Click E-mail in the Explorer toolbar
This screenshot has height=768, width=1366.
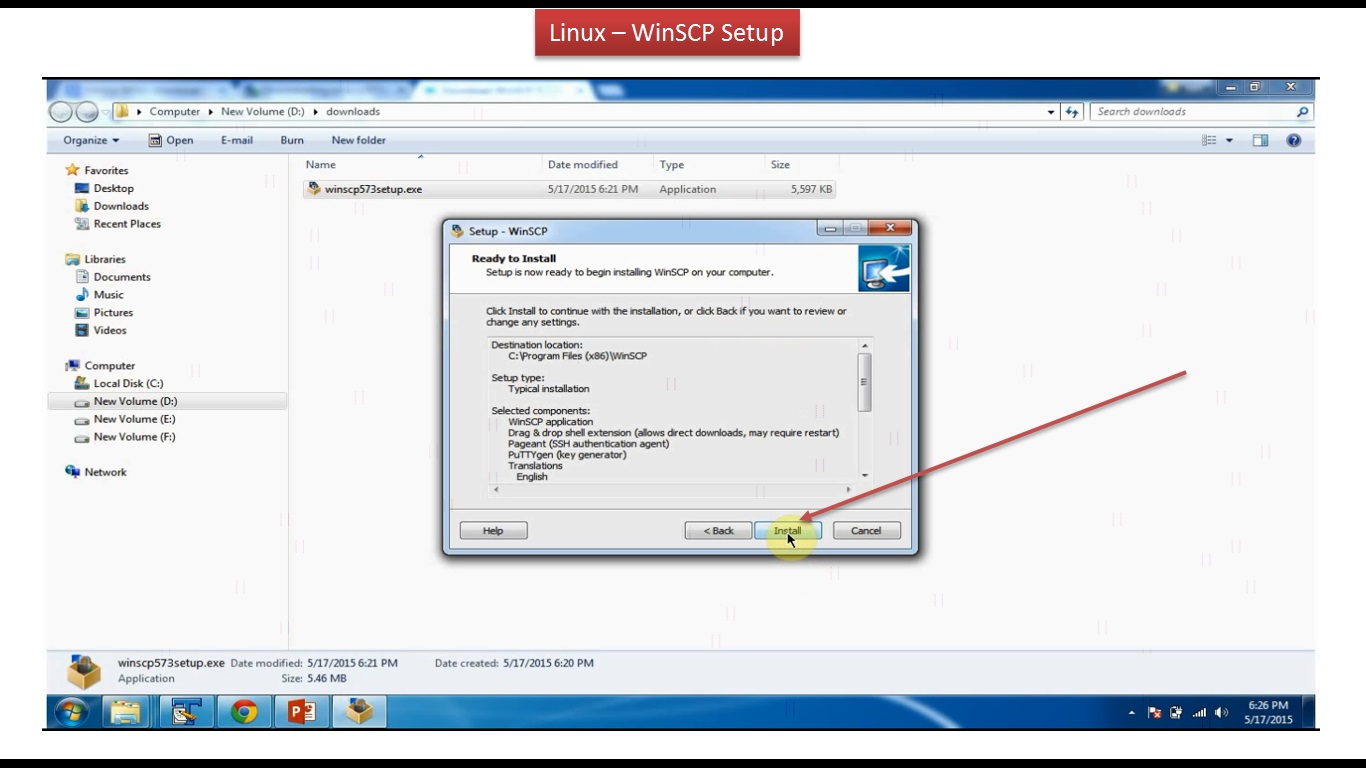237,140
